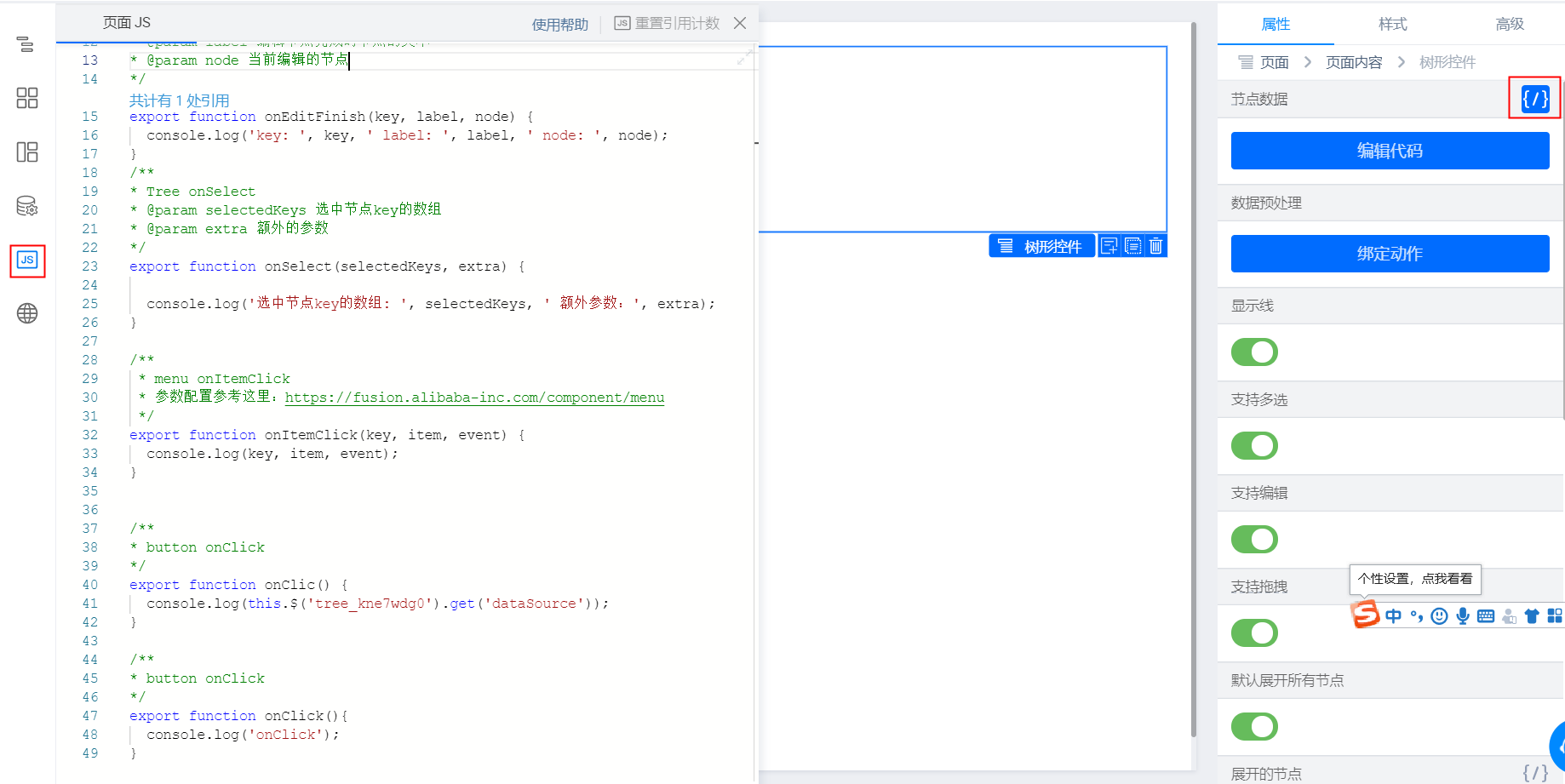The height and width of the screenshot is (784, 1565).
Task: Close the 页面 JS code panel
Action: (740, 23)
